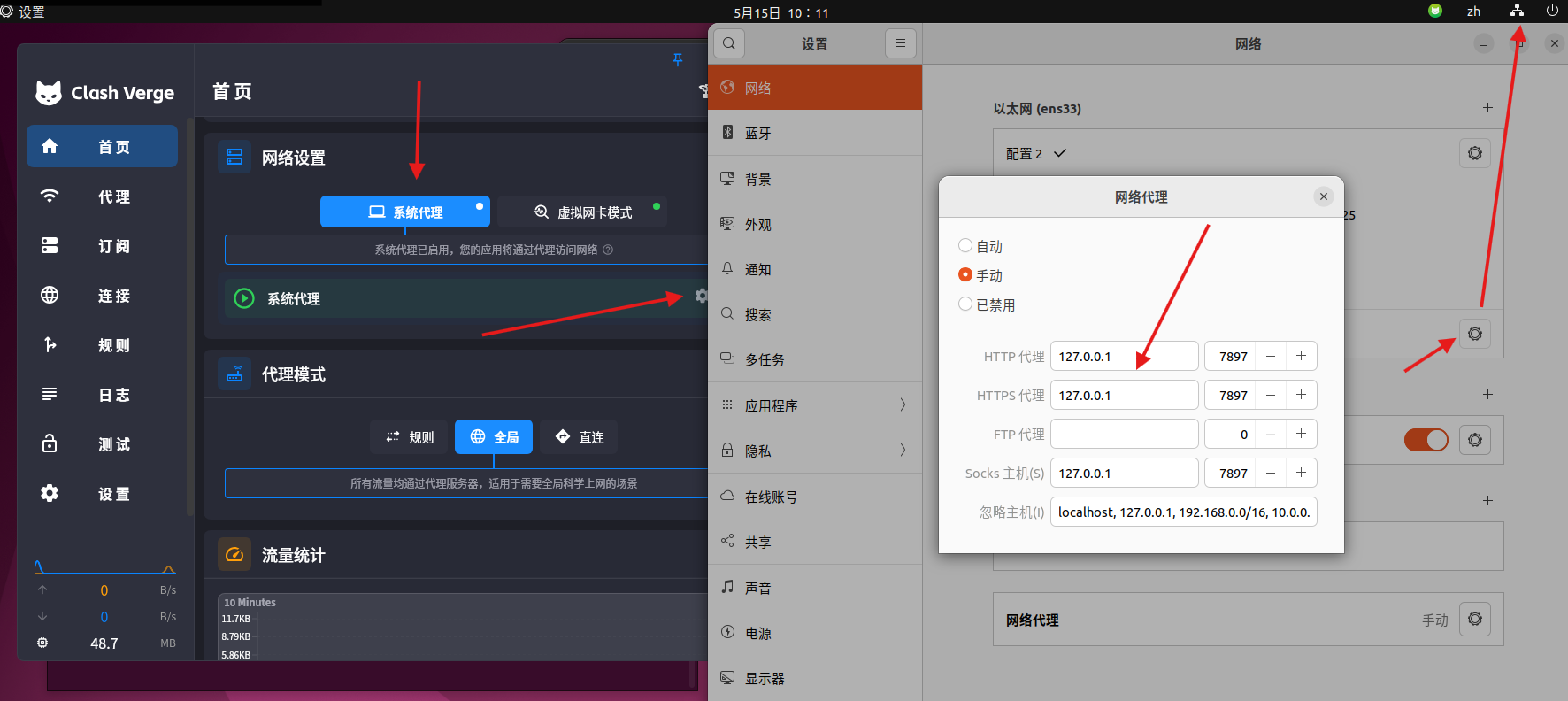Open 测试 test page in Clash Verge sidebar
The height and width of the screenshot is (701, 1568).
tap(102, 444)
